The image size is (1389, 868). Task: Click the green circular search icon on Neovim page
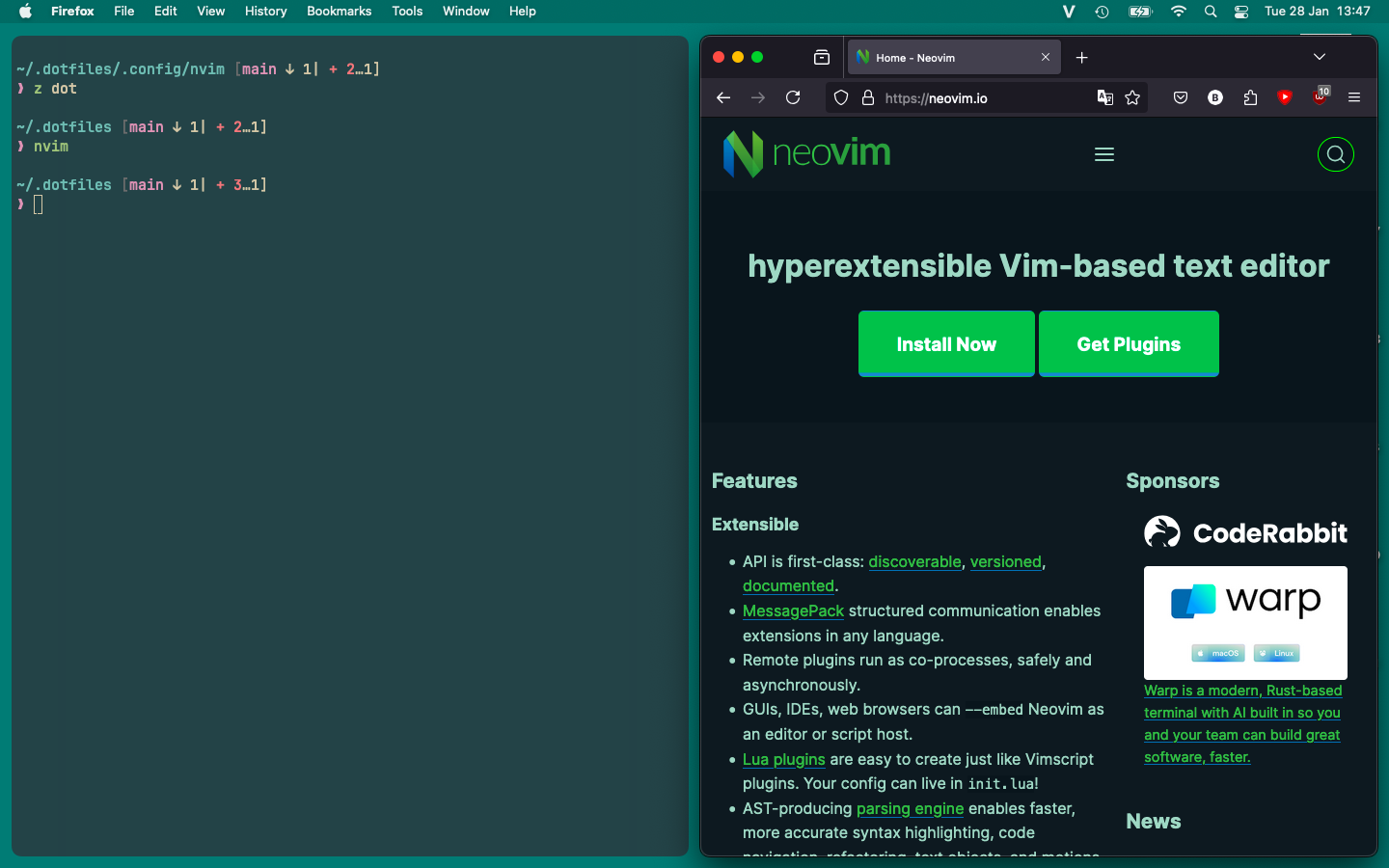(x=1336, y=154)
